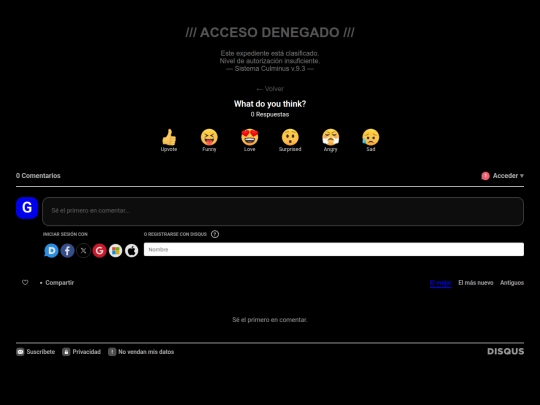Image resolution: width=540 pixels, height=405 pixels.
Task: Click the 0 Respuestas text
Action: (270, 114)
